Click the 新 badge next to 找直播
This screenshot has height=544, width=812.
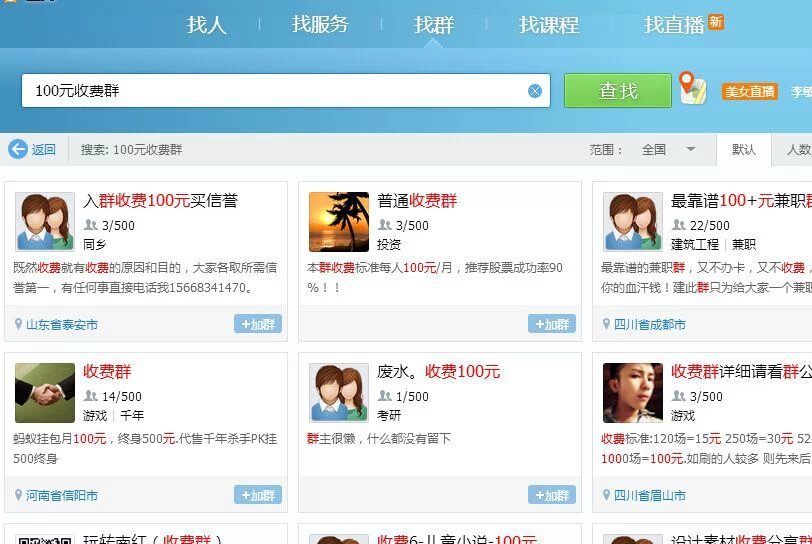tap(716, 22)
